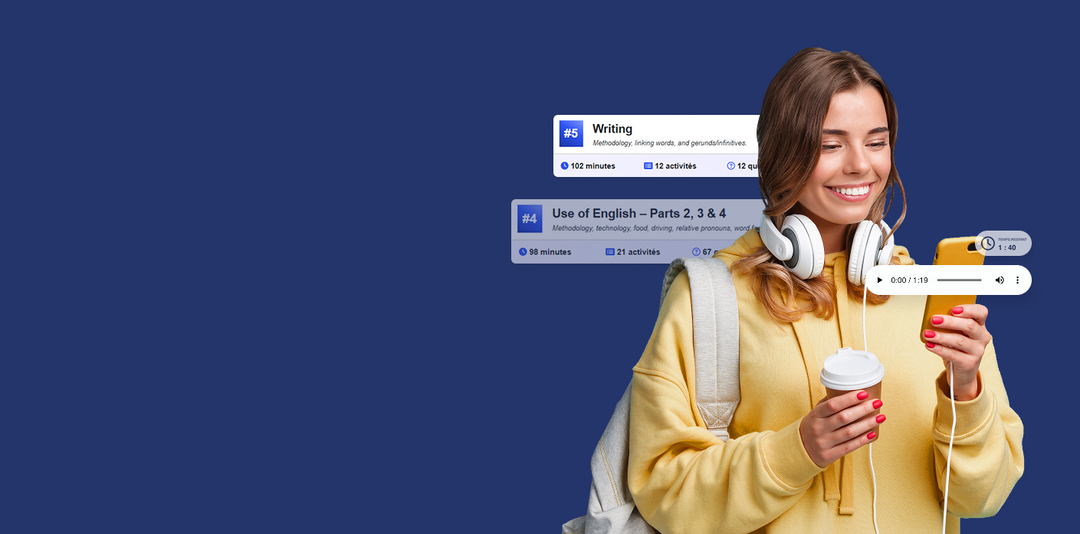Click the quiz question-mark icon in Writing card
The height and width of the screenshot is (534, 1080).
(731, 166)
